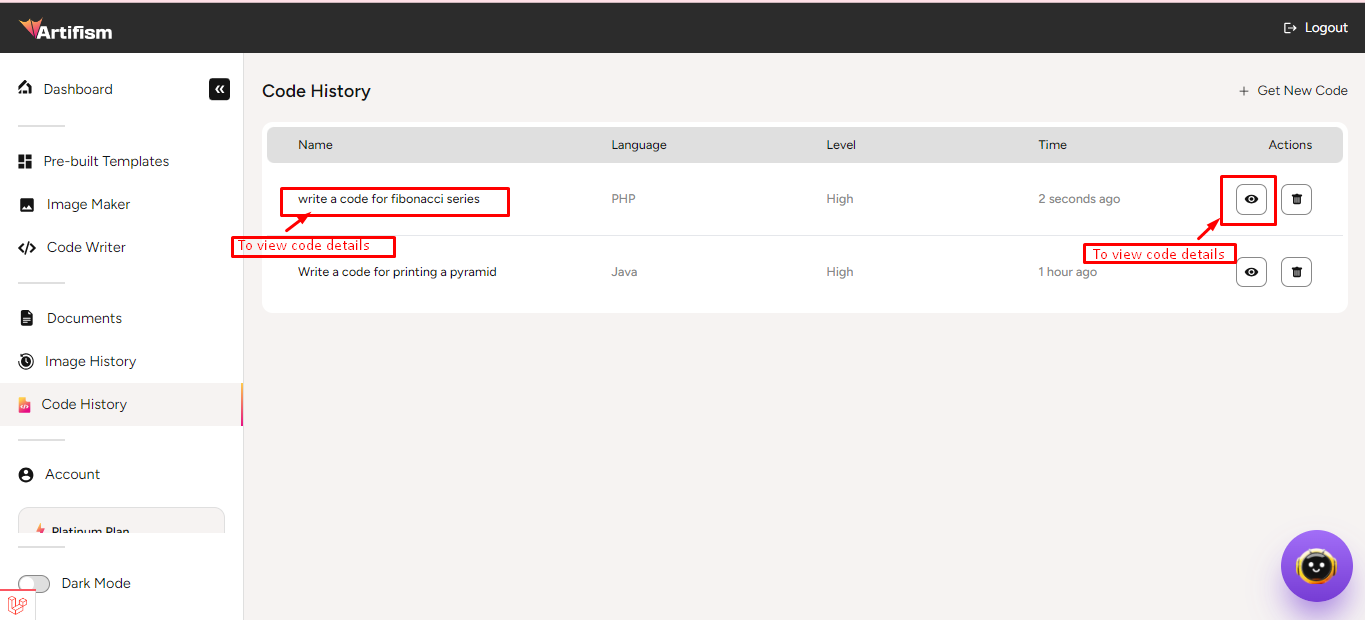Screen dimensions: 1365x620
Task: Open the chatbot assistant bubble
Action: (1316, 566)
